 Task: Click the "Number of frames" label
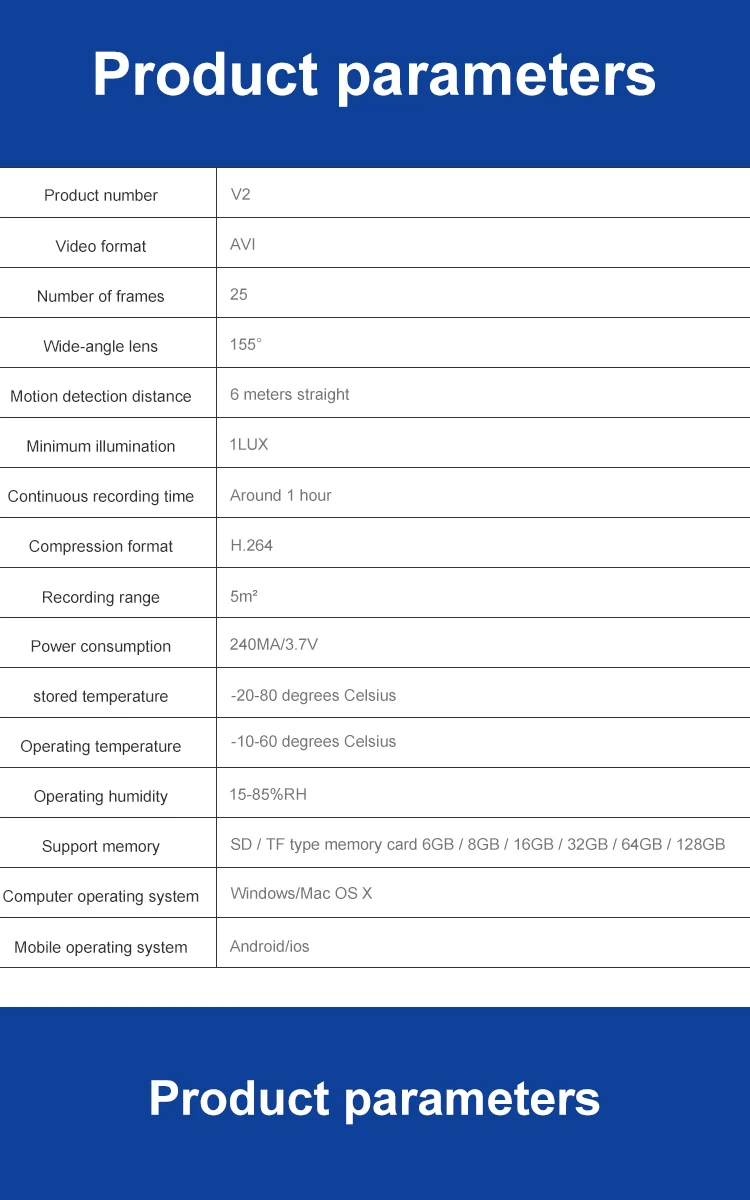pyautogui.click(x=101, y=296)
